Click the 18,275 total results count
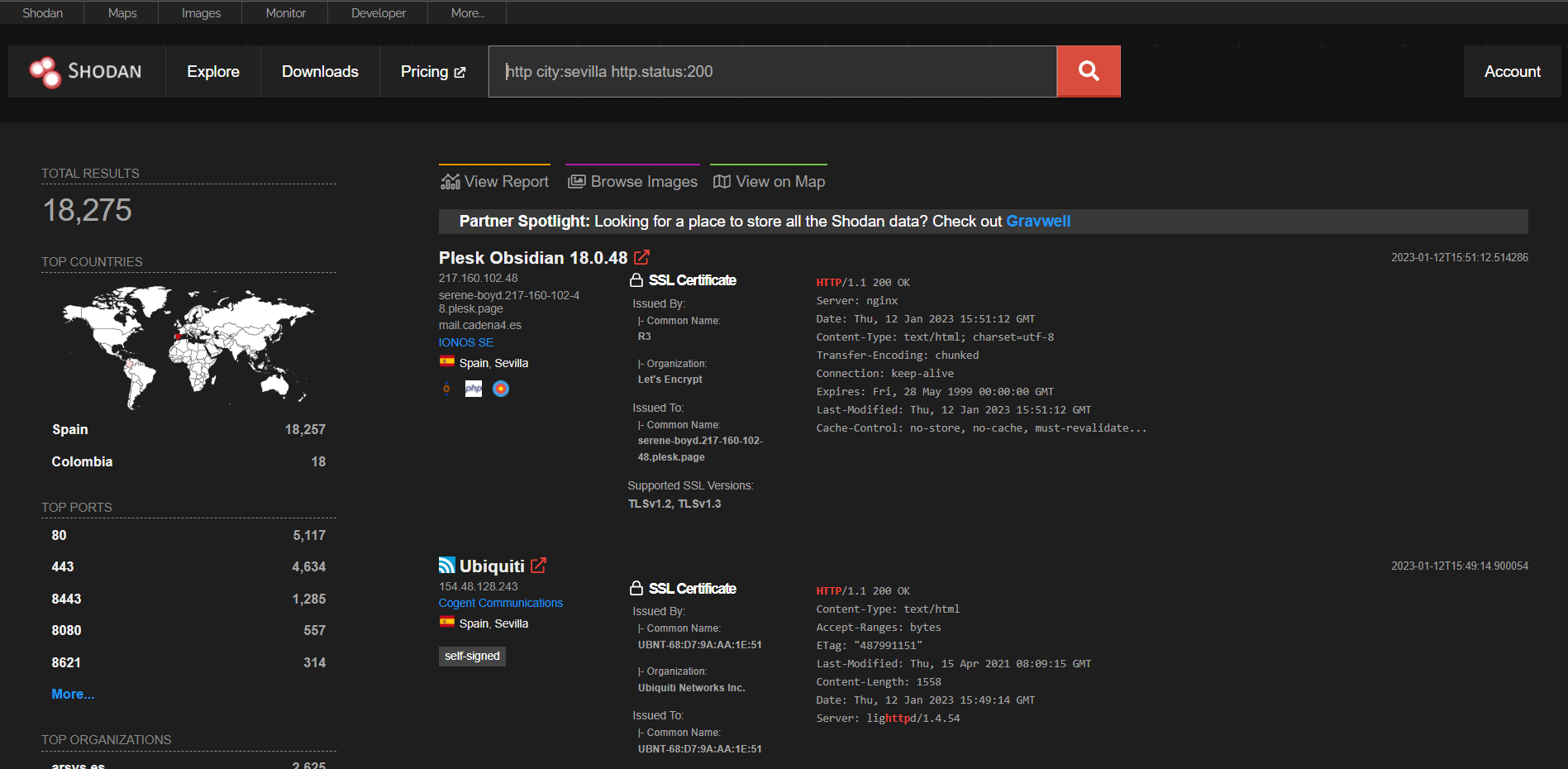The width and height of the screenshot is (1568, 769). coord(87,210)
